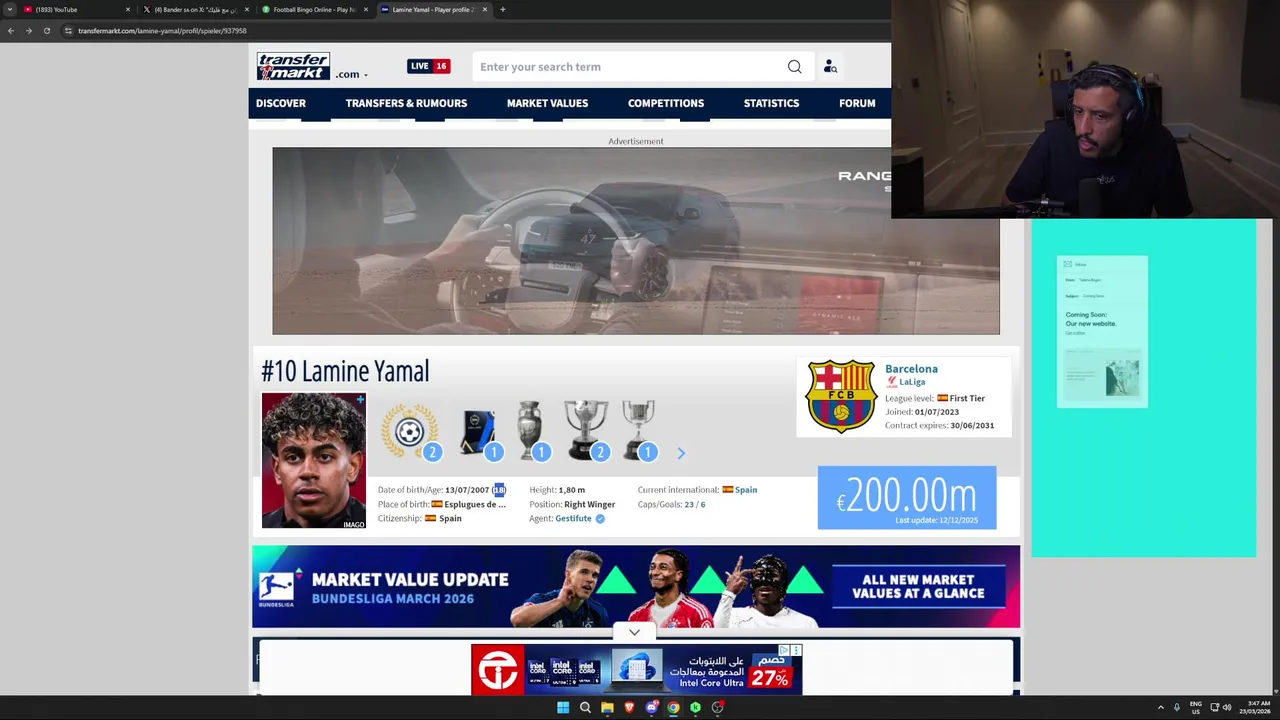Open the clock and date panel

[1254, 707]
